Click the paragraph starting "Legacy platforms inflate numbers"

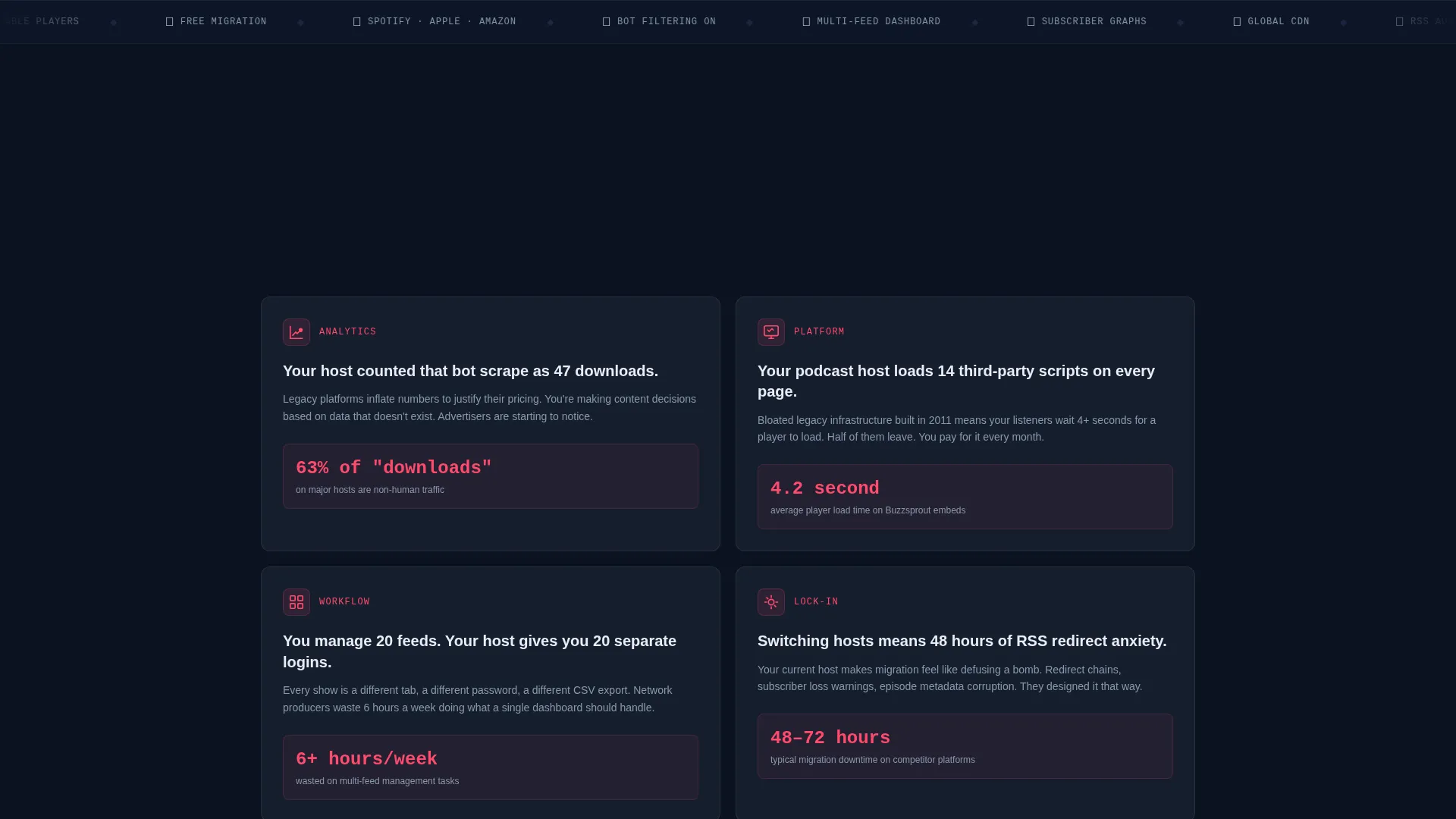tap(489, 408)
